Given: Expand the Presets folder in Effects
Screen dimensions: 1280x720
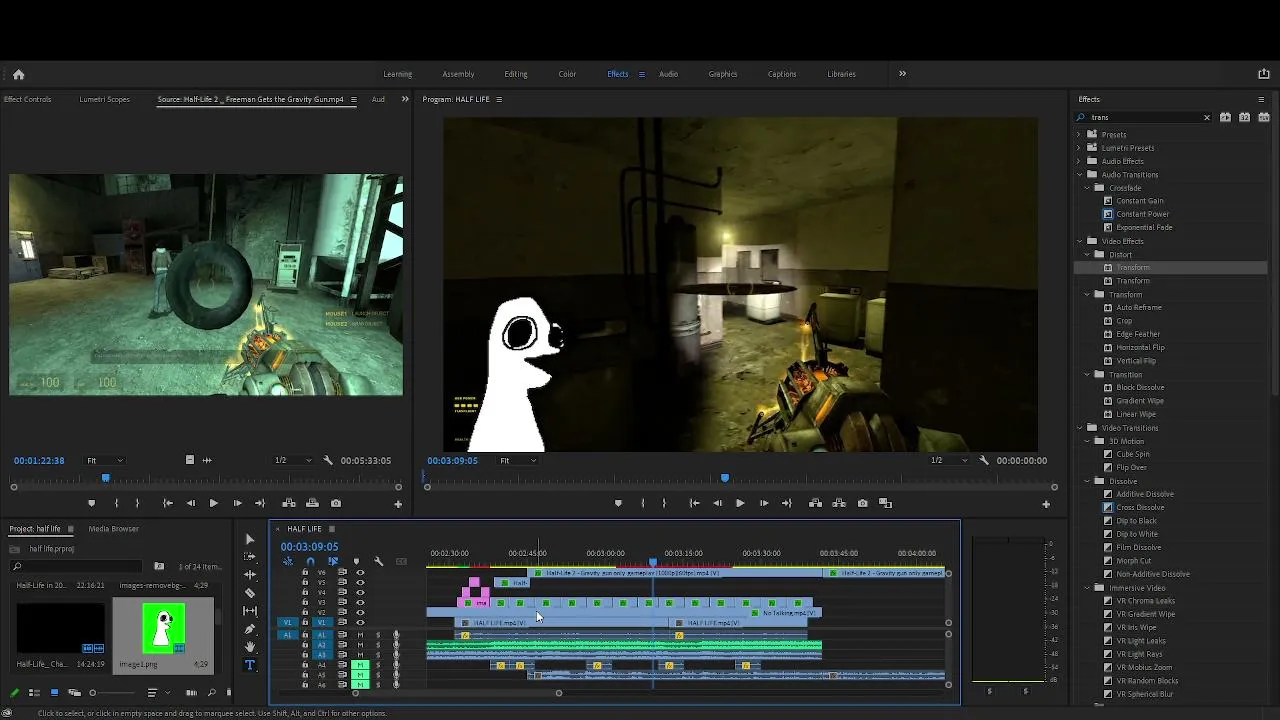Looking at the screenshot, I should coord(1079,134).
